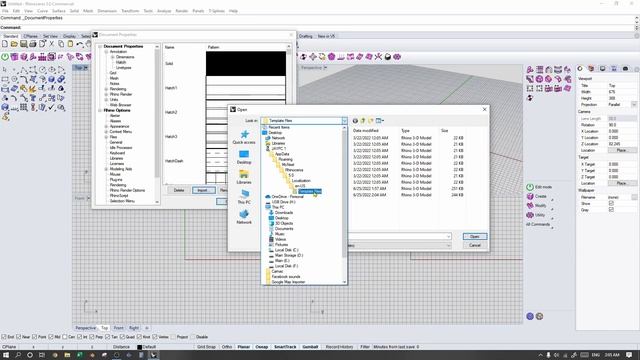
Task: Create new folder in Open dialog
Action: 371,121
